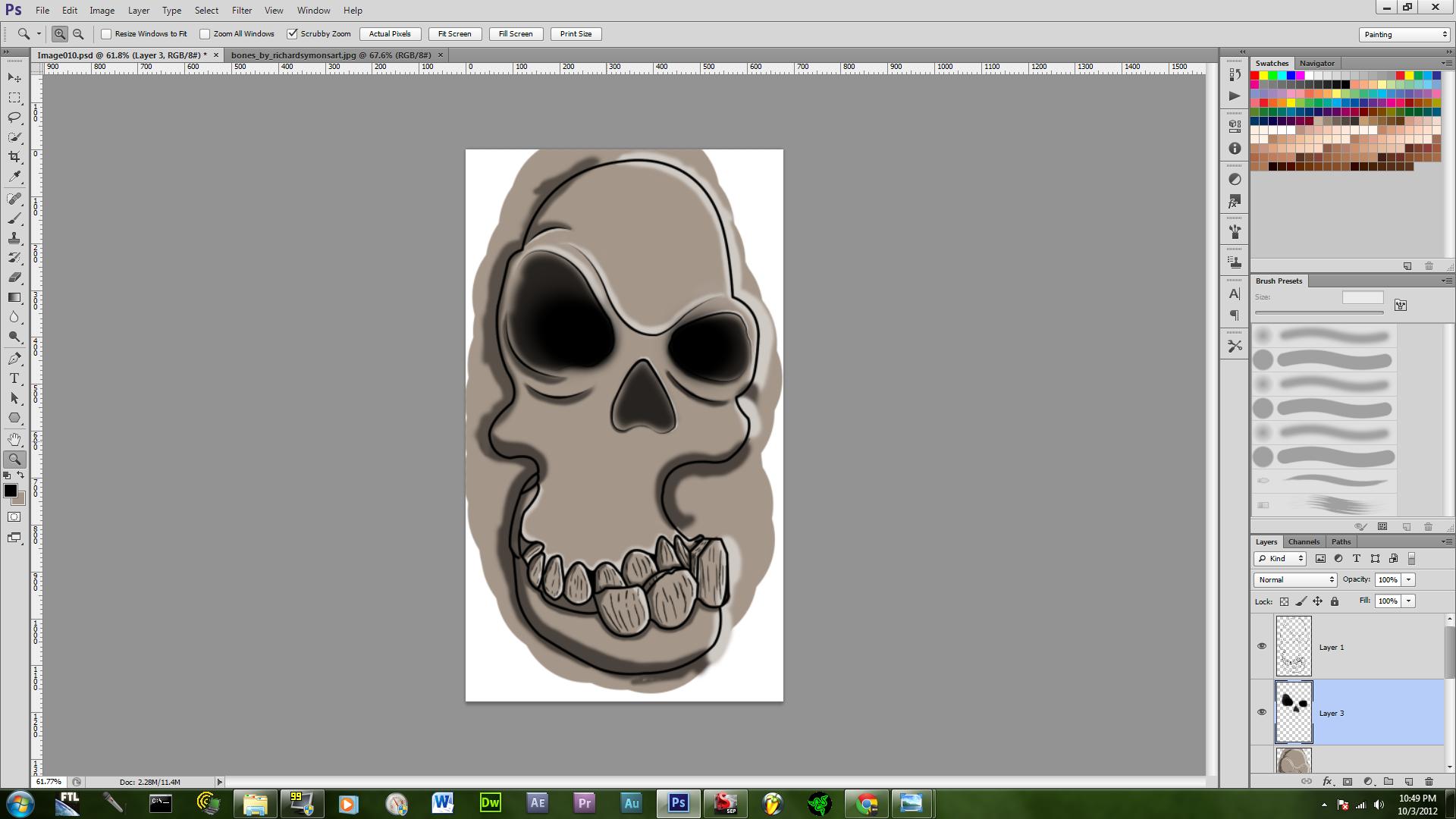Screen dimensions: 1456x819
Task: Select the Gradient tool
Action: 14,297
